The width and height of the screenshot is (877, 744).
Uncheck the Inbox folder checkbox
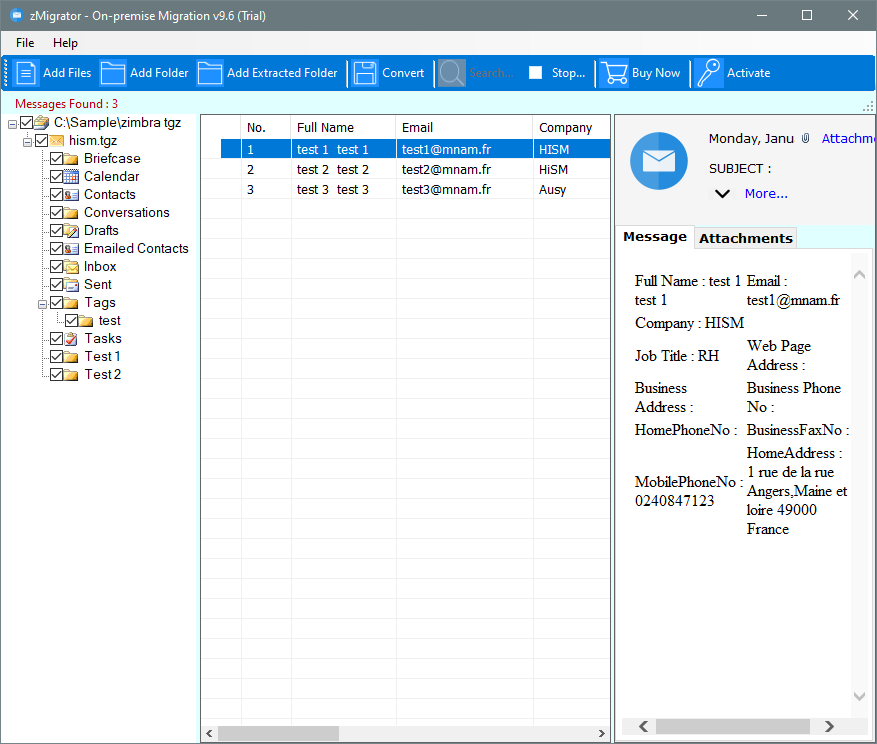coord(56,266)
